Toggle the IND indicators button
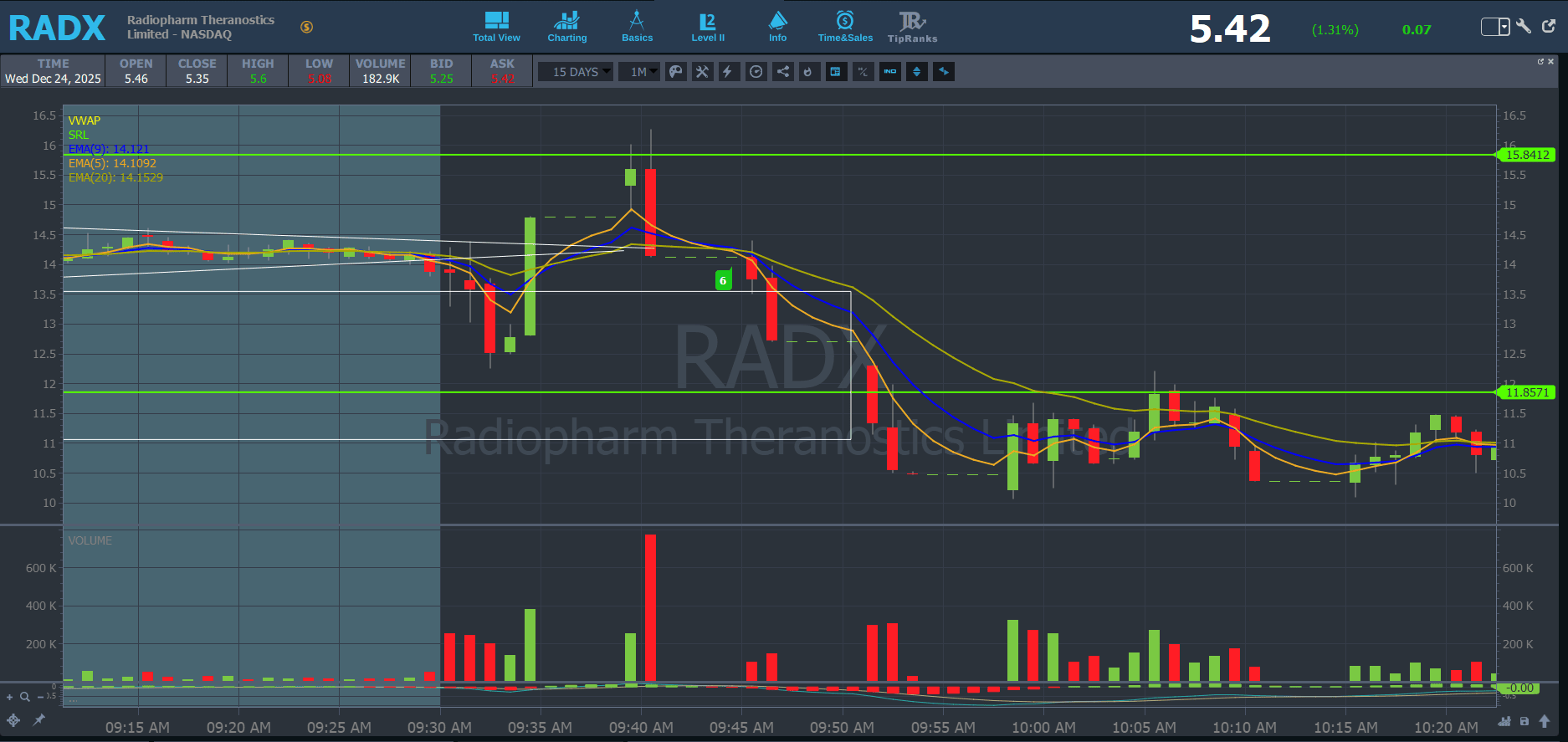The height and width of the screenshot is (742, 1568). pos(890,72)
